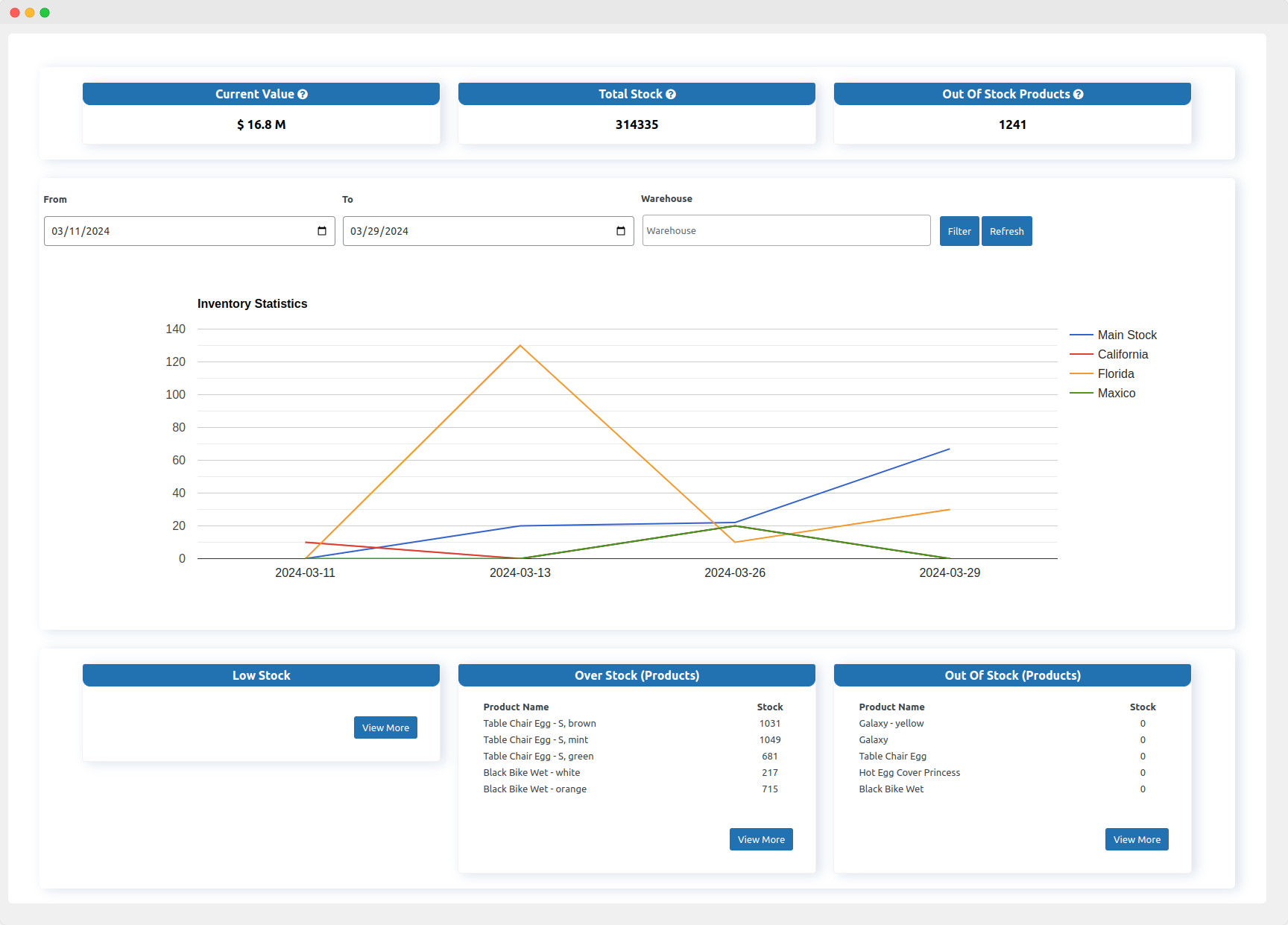
Task: Click the Total Stock help icon
Action: pos(670,94)
